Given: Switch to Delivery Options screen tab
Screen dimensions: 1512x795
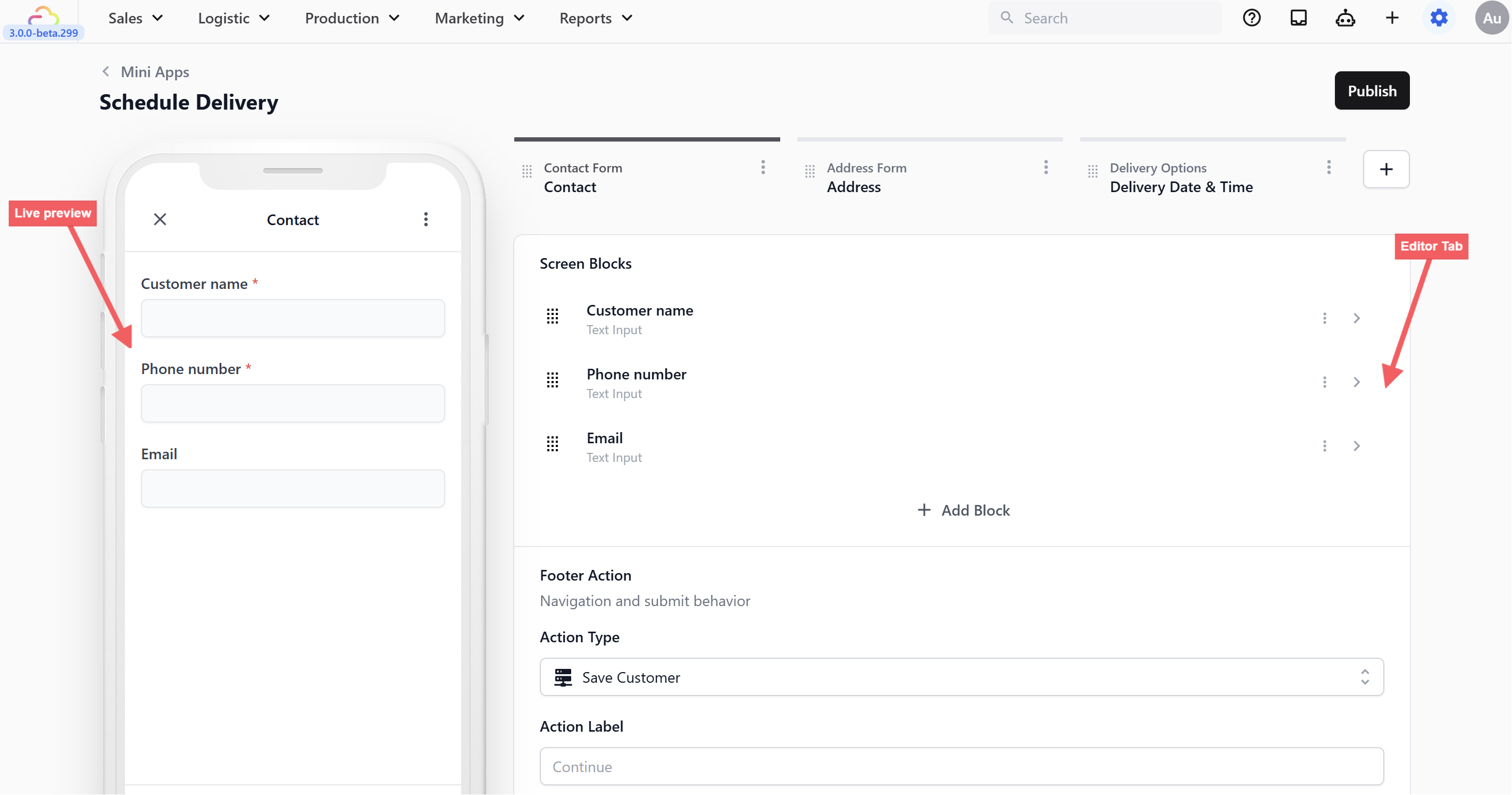Looking at the screenshot, I should [x=1180, y=177].
